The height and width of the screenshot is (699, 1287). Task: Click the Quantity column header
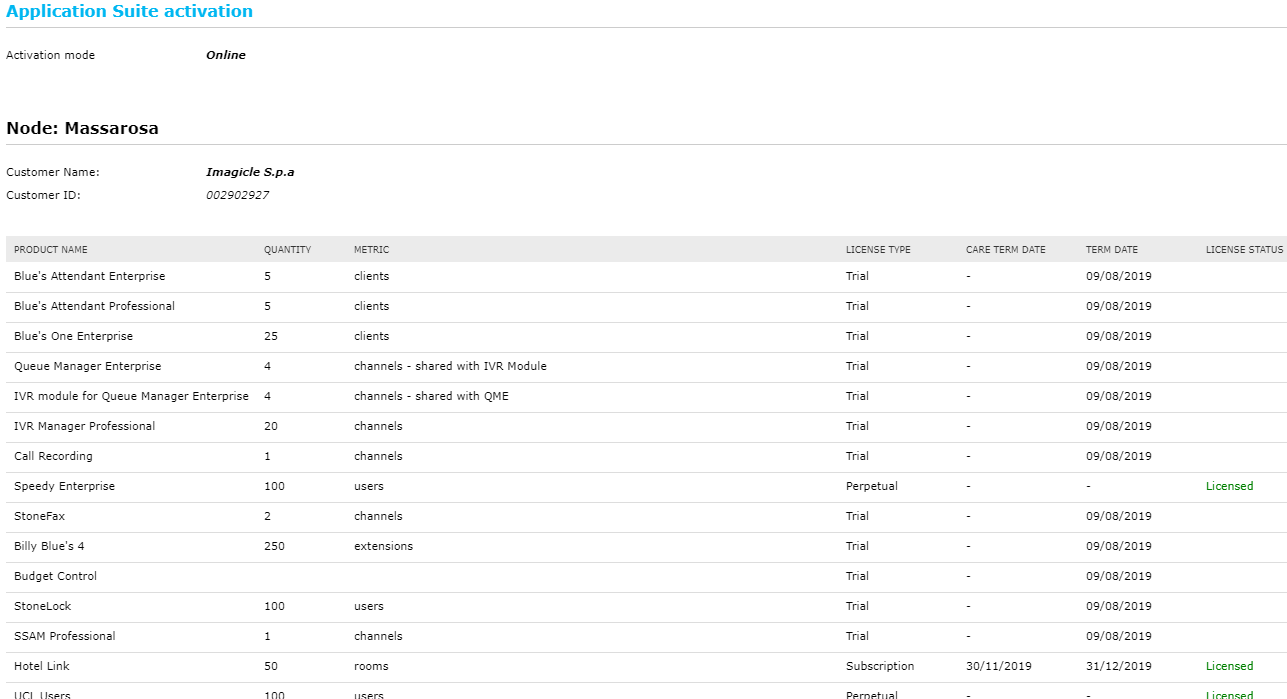point(287,250)
